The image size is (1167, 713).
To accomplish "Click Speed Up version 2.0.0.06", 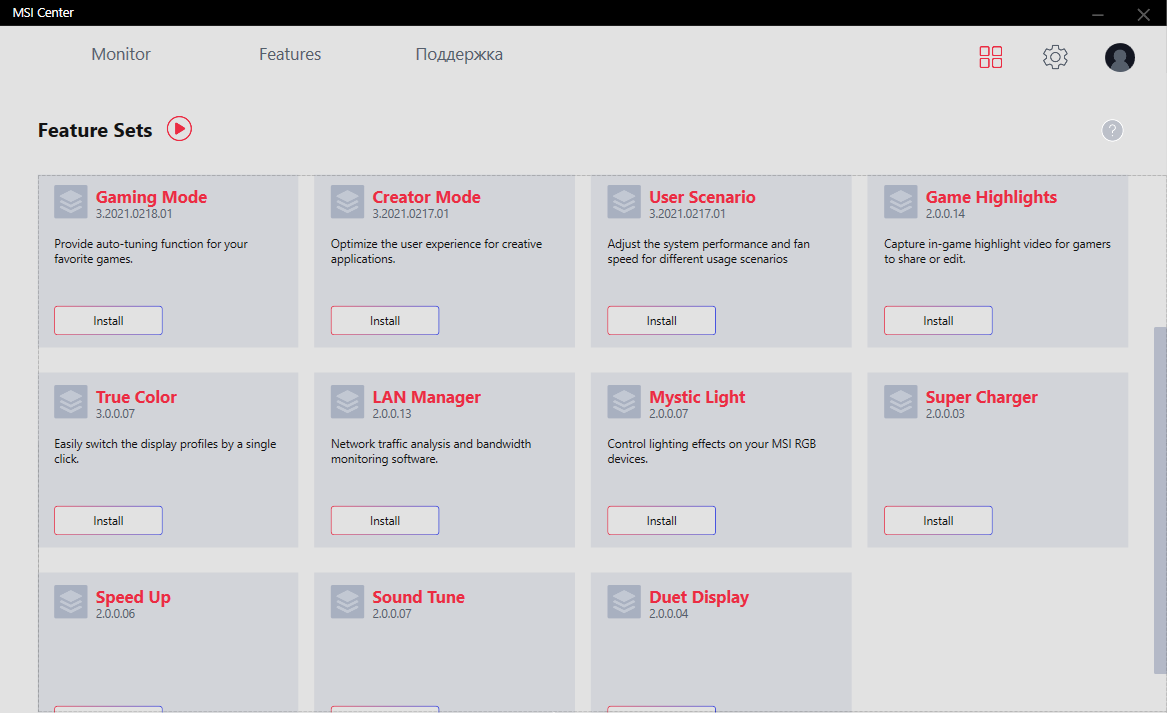I will 115,615.
